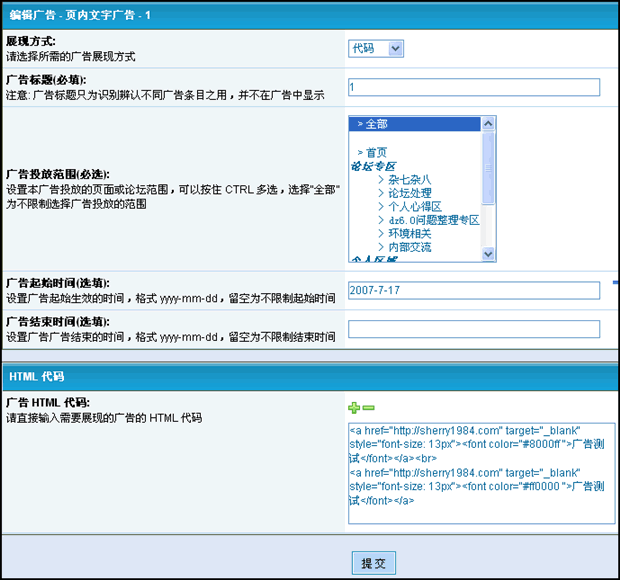620x580 pixels.
Task: Select 杂七杂八 forum in the list
Action: point(410,179)
